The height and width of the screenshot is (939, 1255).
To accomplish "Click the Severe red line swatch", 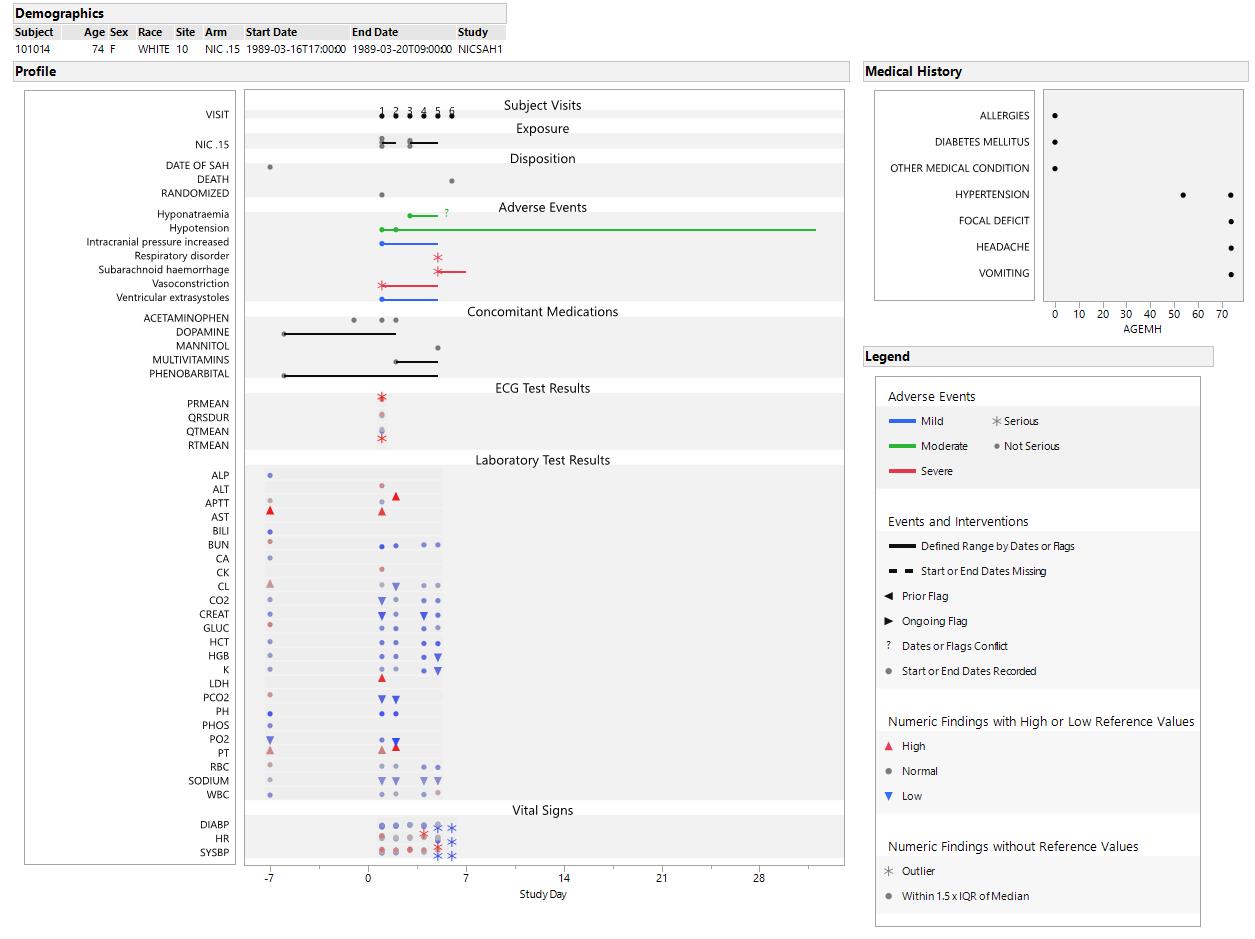I will click(902, 471).
